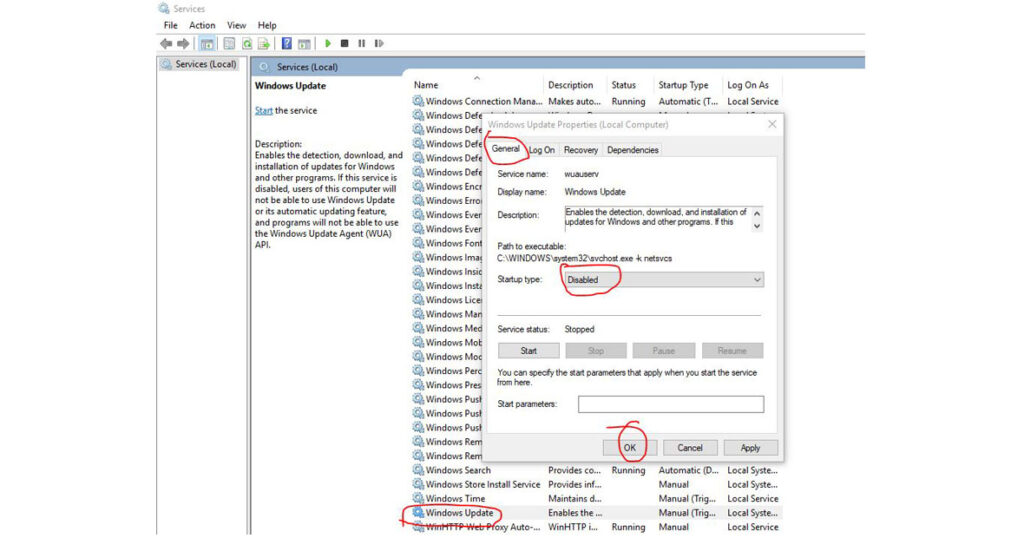The height and width of the screenshot is (545, 1024).
Task: Sort by the Startup Type column header
Action: pos(683,85)
